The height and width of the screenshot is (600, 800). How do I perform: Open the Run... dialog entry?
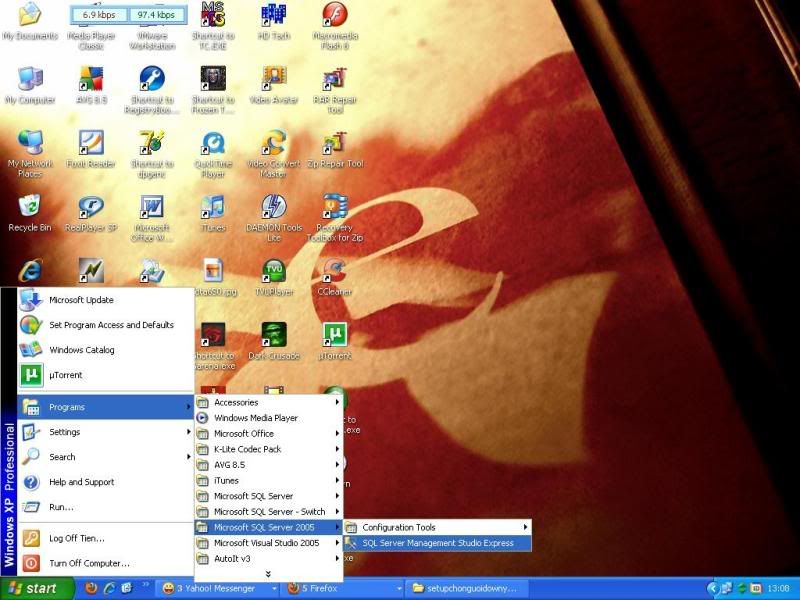106,507
